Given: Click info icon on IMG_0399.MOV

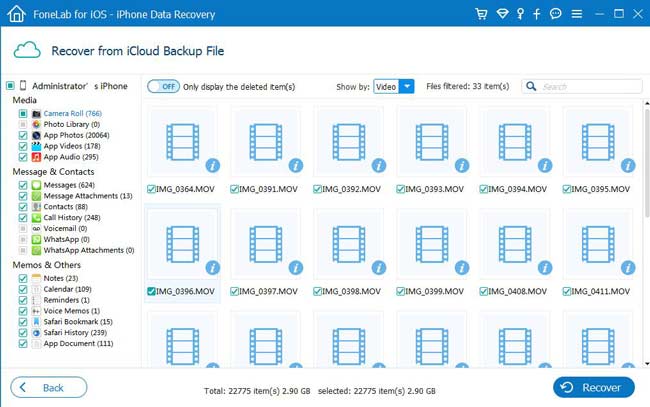Looking at the screenshot, I should tap(462, 268).
